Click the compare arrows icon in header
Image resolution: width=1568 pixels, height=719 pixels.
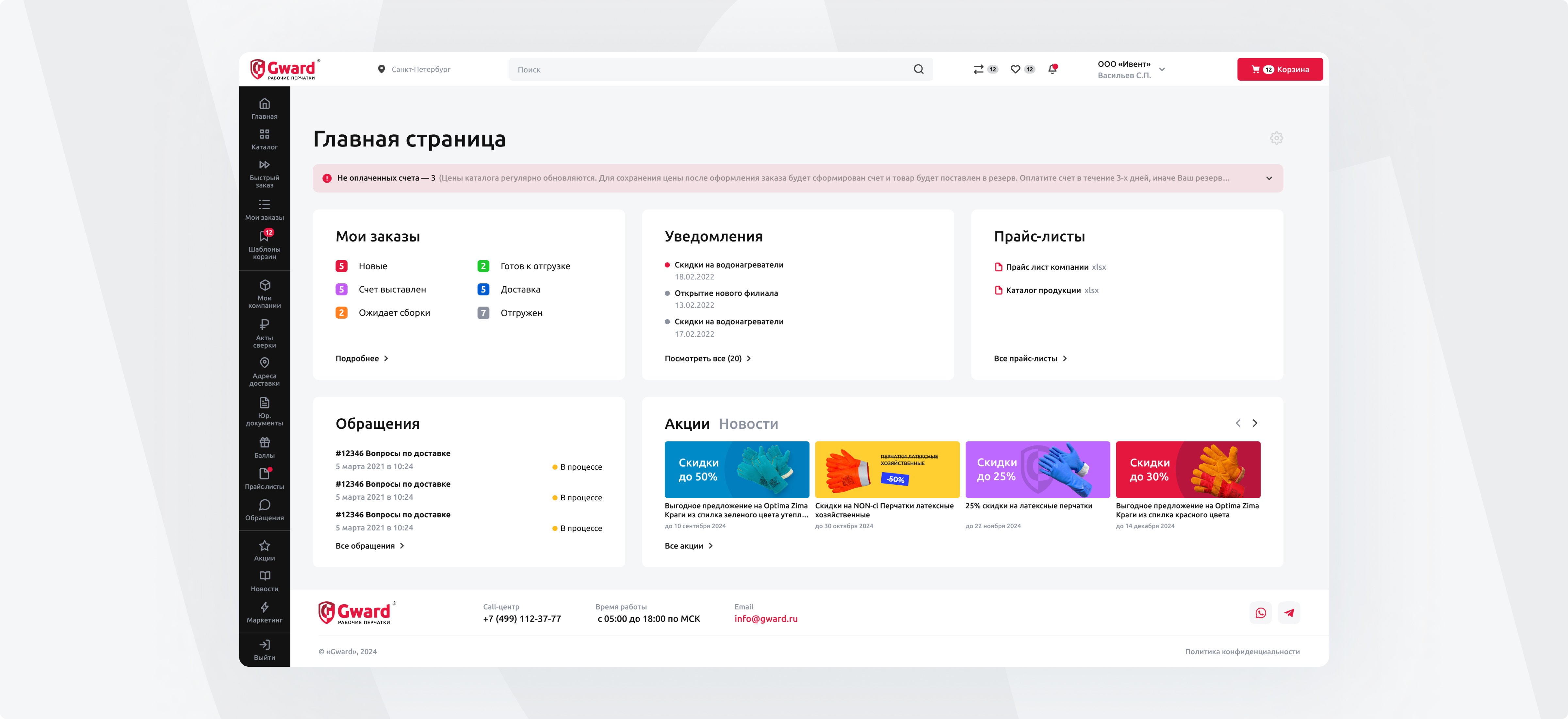click(978, 69)
